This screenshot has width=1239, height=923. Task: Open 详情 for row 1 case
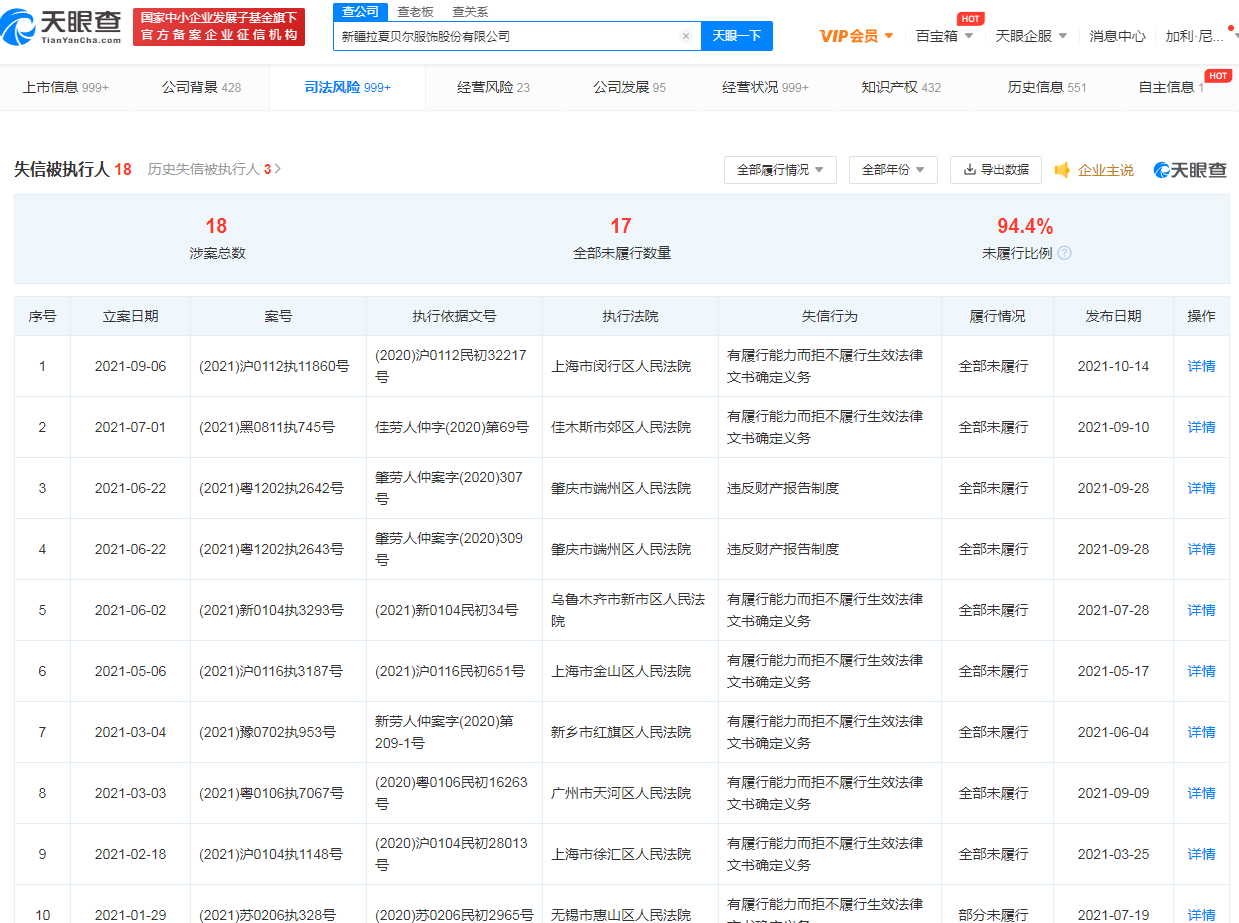click(1201, 366)
